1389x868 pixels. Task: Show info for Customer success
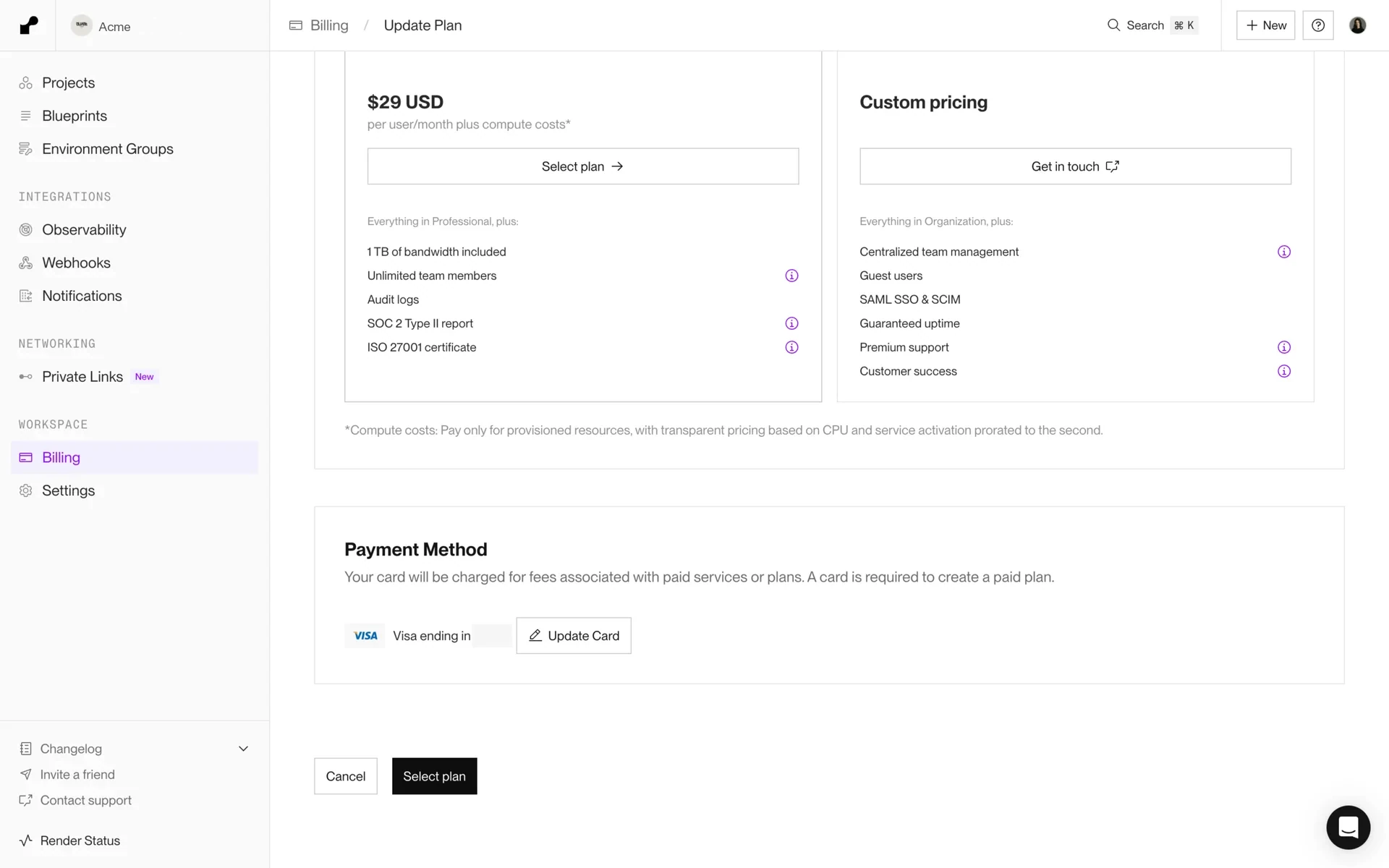pos(1284,371)
